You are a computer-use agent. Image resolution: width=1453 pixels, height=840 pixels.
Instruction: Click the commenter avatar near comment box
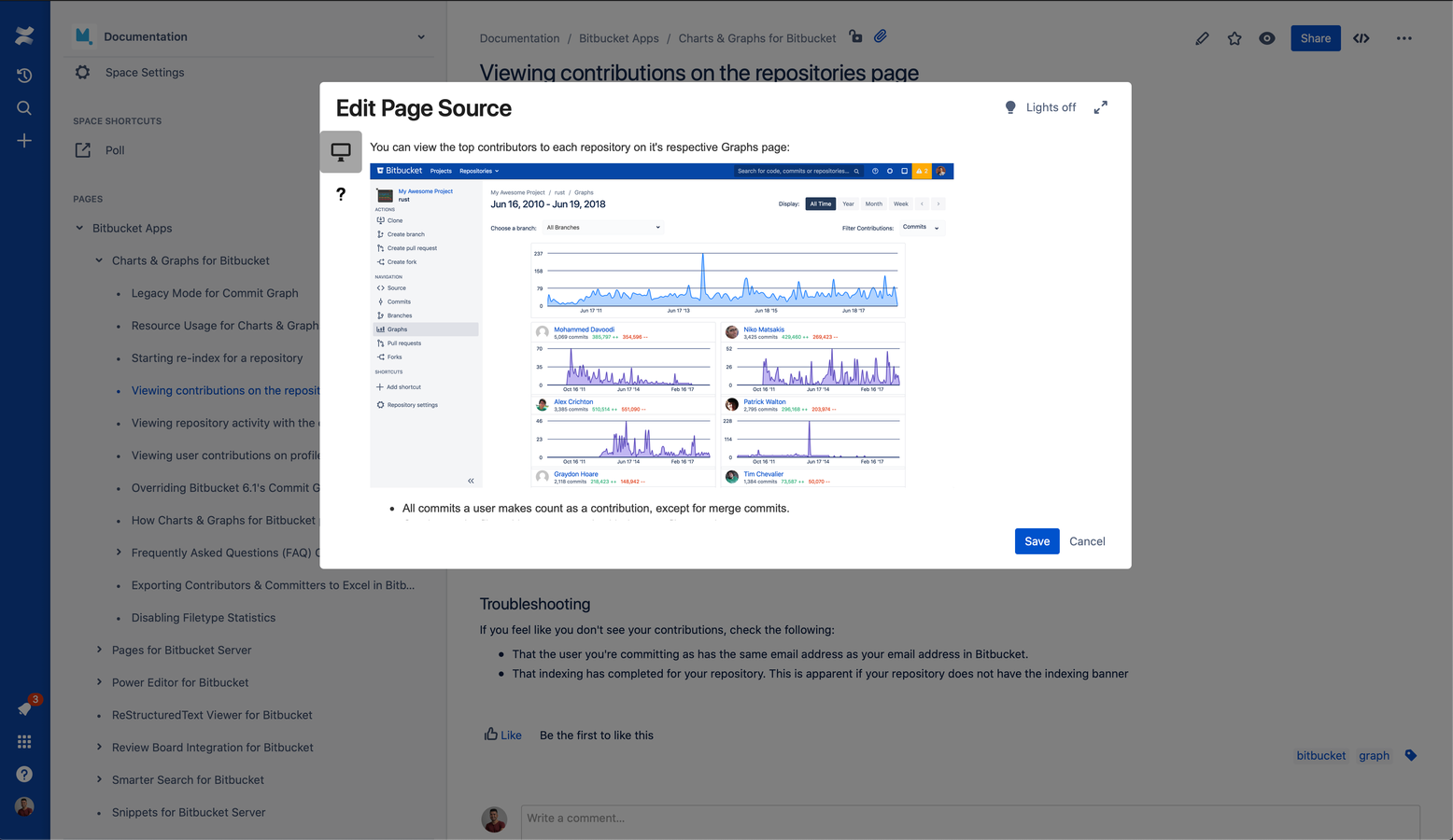[x=494, y=819]
